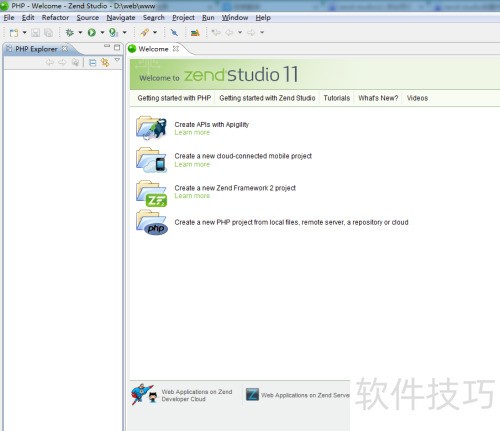Open the New icon's dropdown arrow

click(24, 33)
